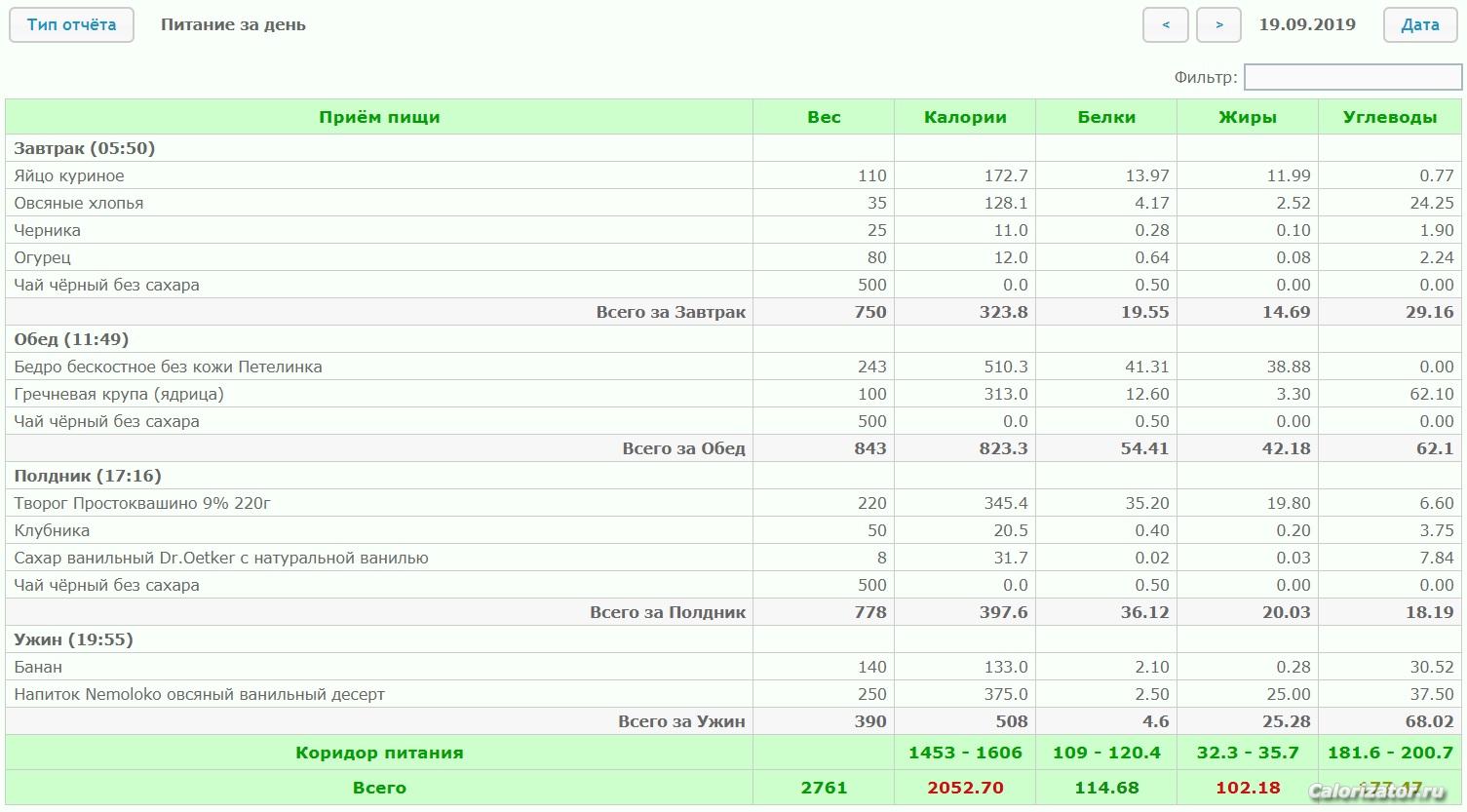Select the Полдник (17:16) meal heading

(x=88, y=476)
